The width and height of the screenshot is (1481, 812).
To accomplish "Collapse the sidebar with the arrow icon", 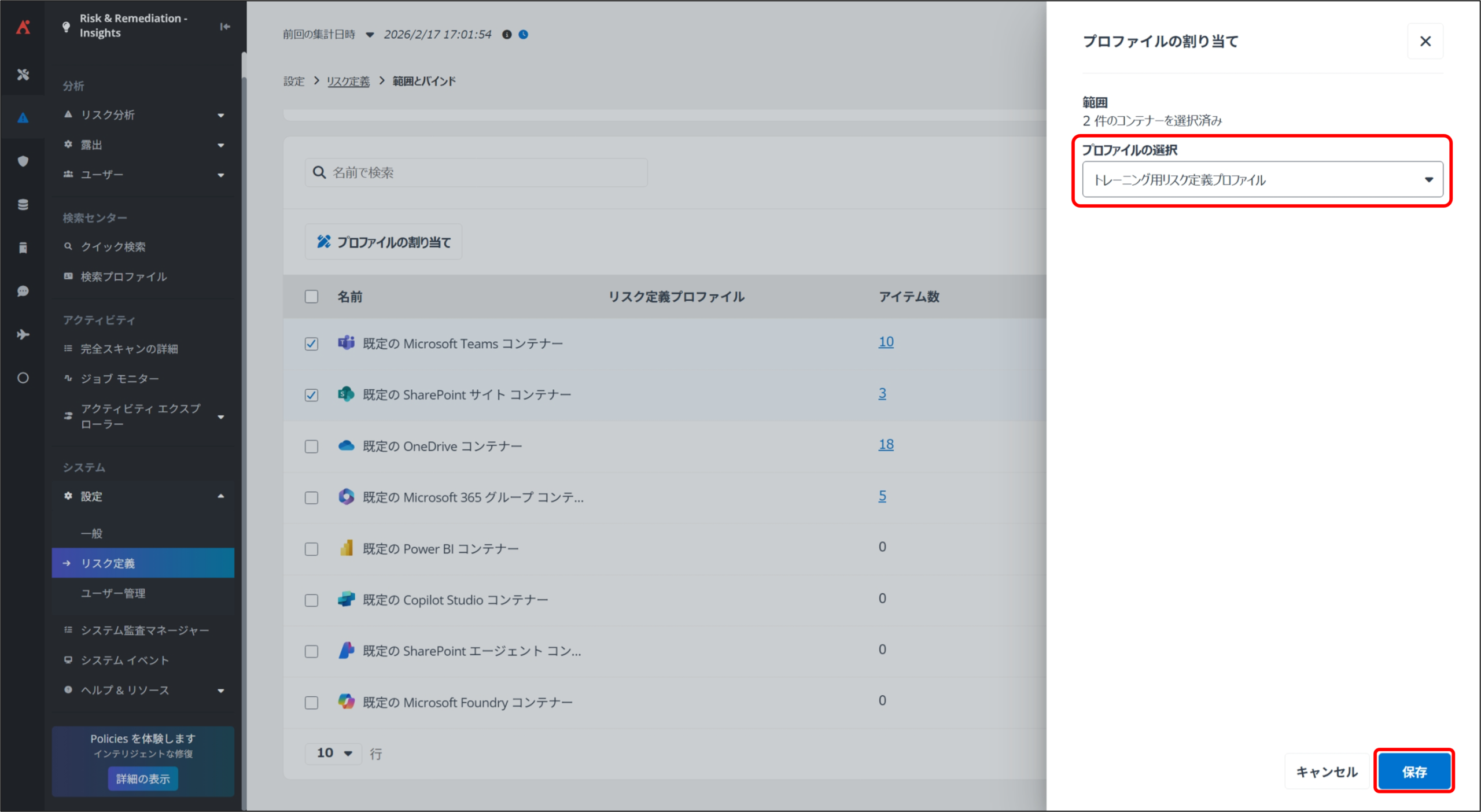I will click(x=225, y=27).
